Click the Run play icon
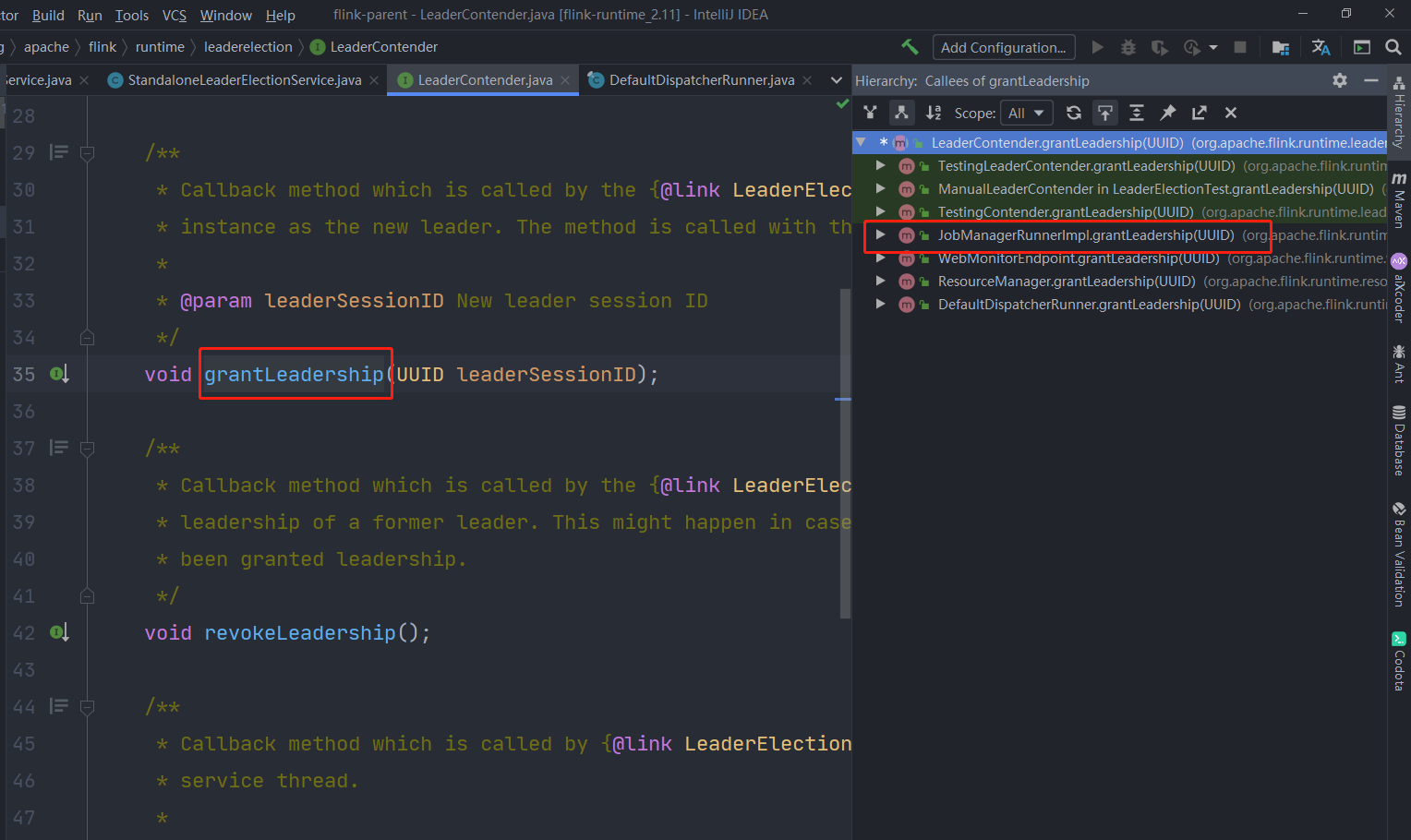 1097,47
